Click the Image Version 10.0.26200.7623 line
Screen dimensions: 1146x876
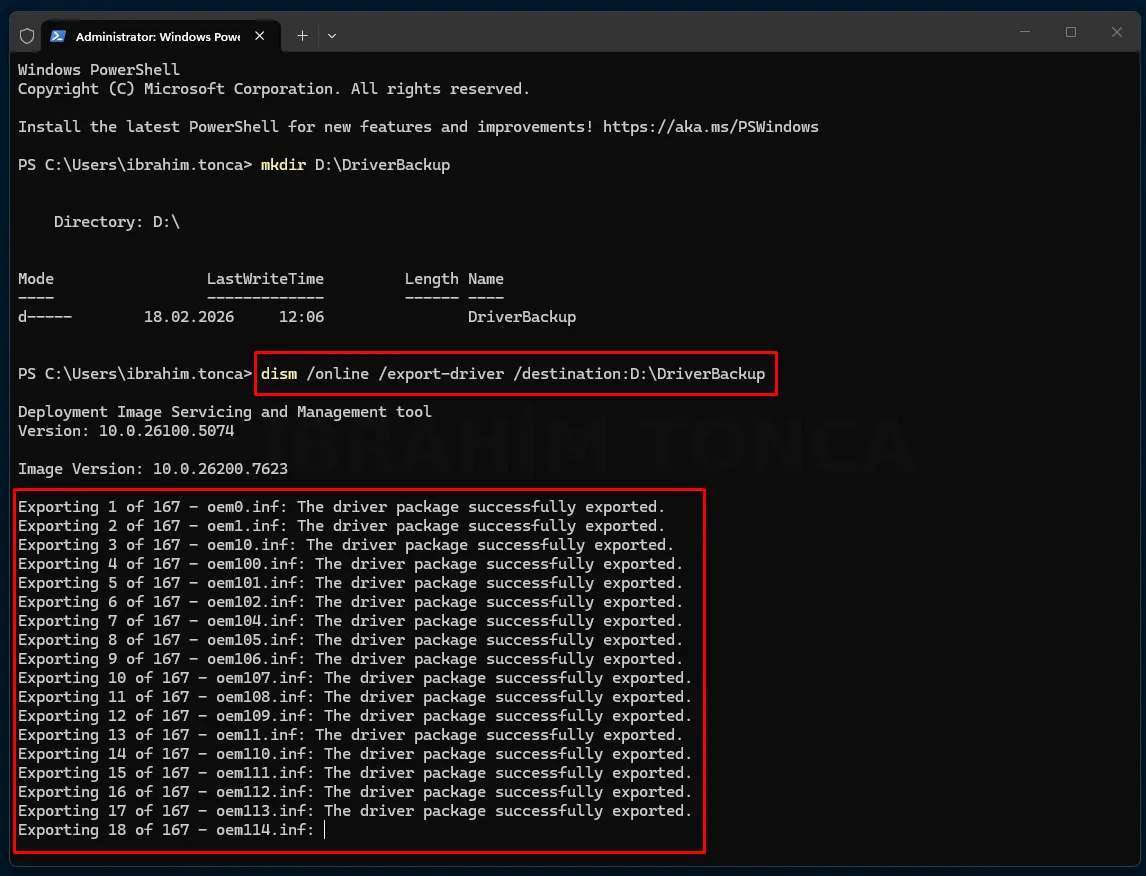tap(153, 469)
